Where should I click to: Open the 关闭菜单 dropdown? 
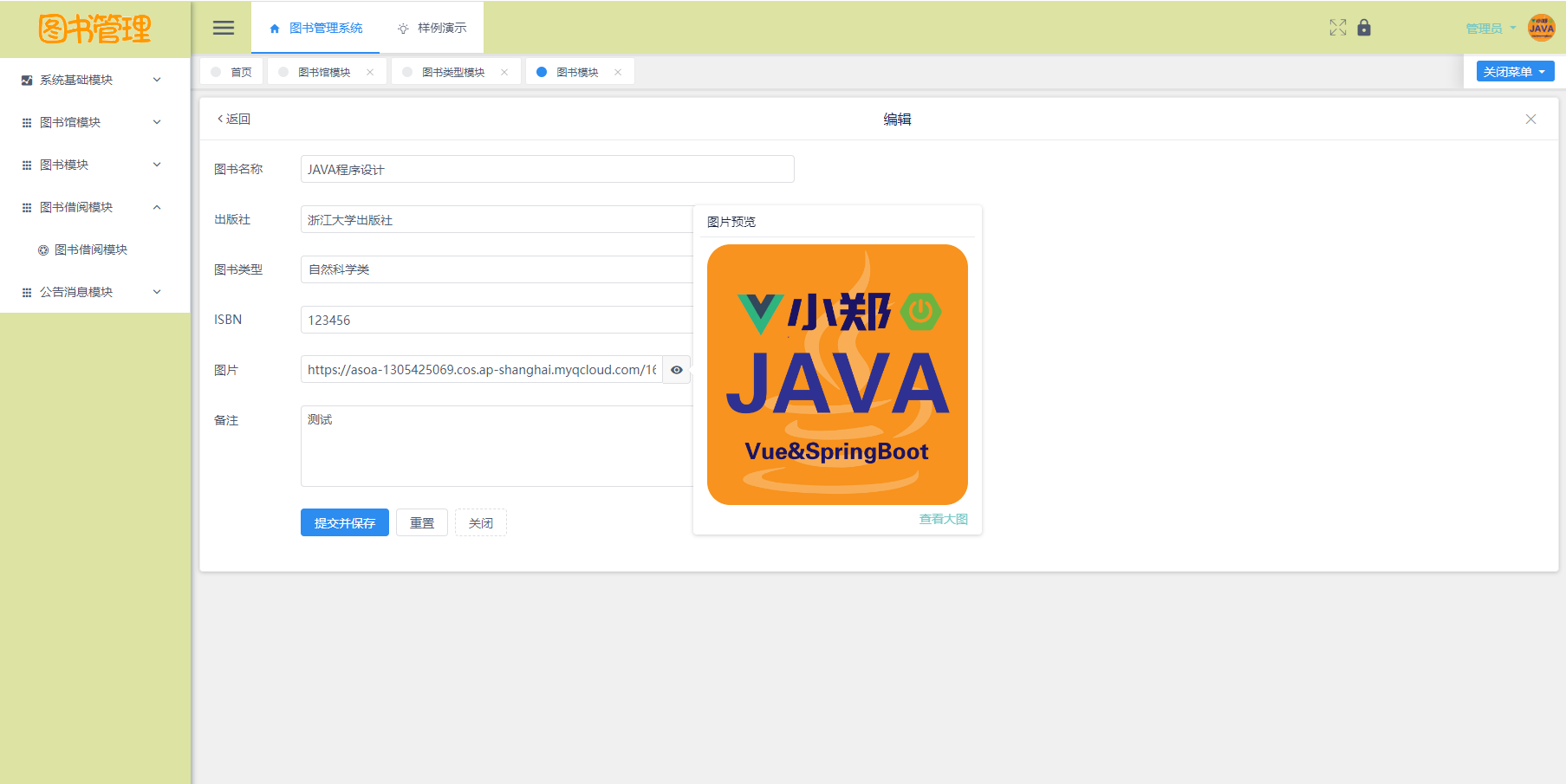pos(1514,72)
